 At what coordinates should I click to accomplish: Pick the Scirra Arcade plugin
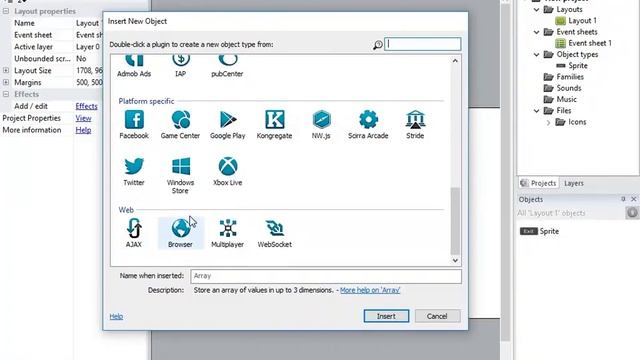coord(368,125)
